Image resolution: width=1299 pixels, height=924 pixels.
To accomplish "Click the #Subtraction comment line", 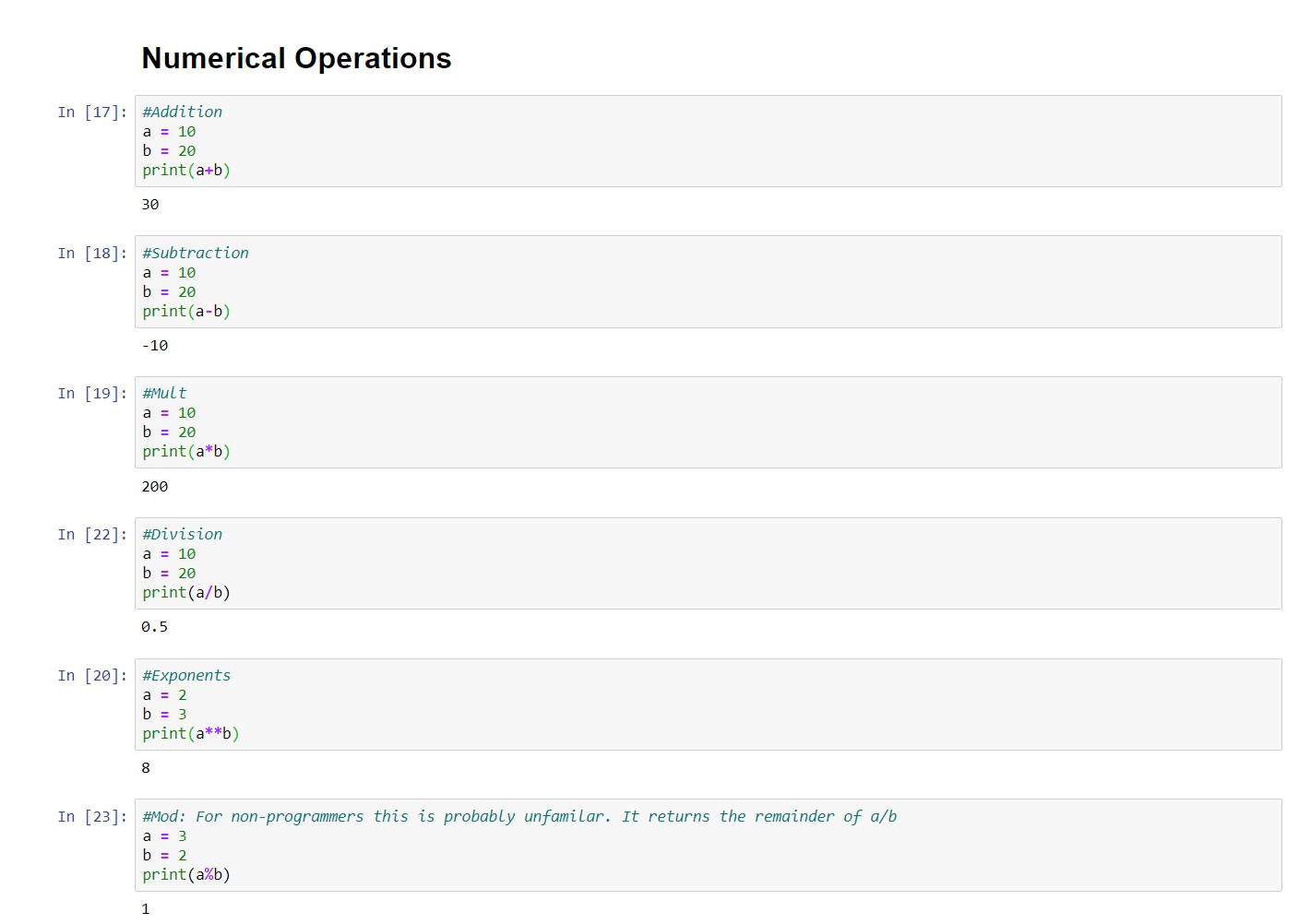I will 196,253.
